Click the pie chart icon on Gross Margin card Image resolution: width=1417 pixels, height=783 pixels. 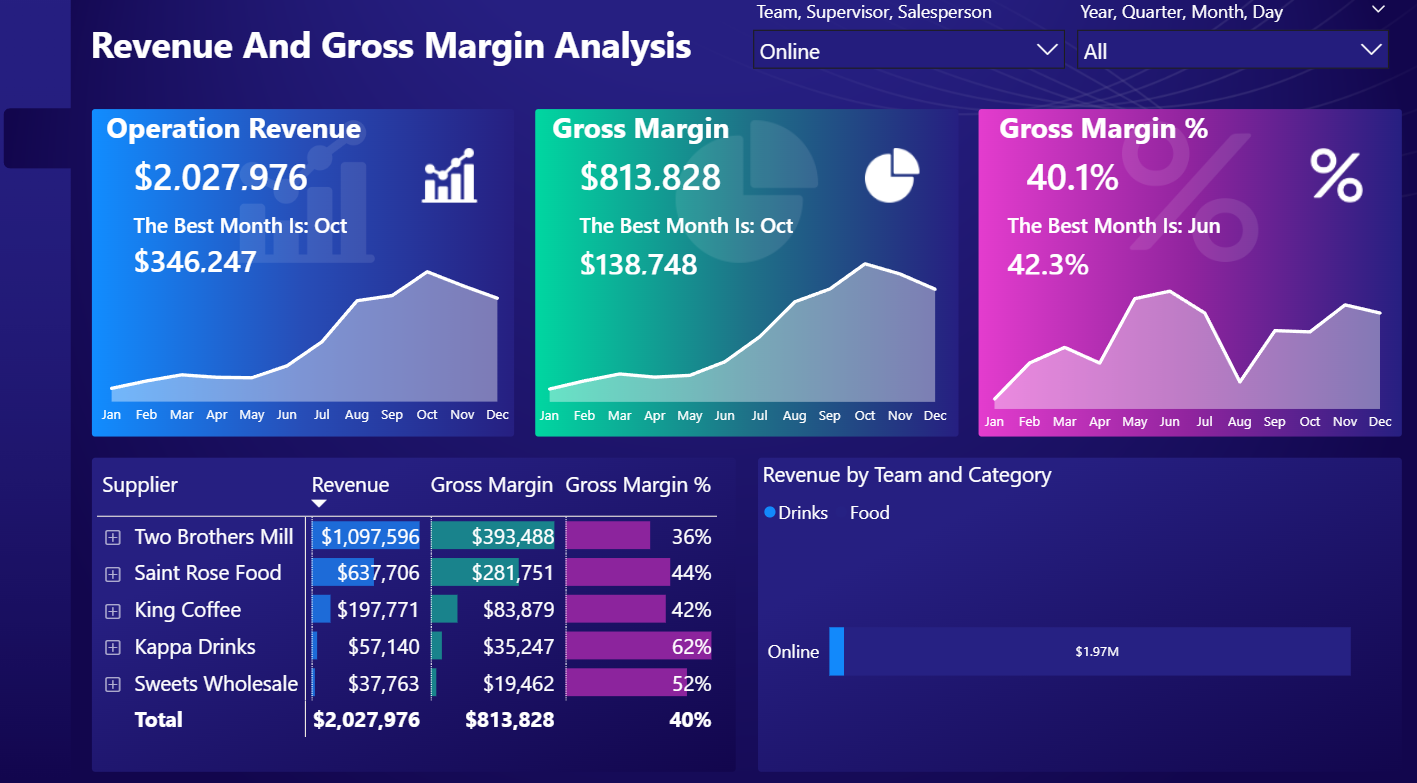pos(892,172)
